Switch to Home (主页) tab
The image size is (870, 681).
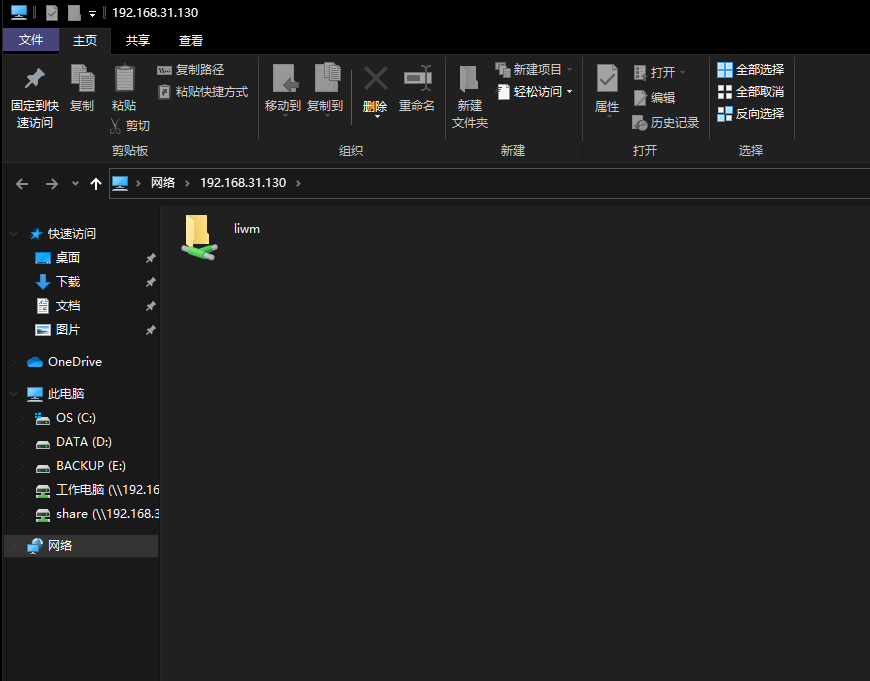(x=85, y=41)
